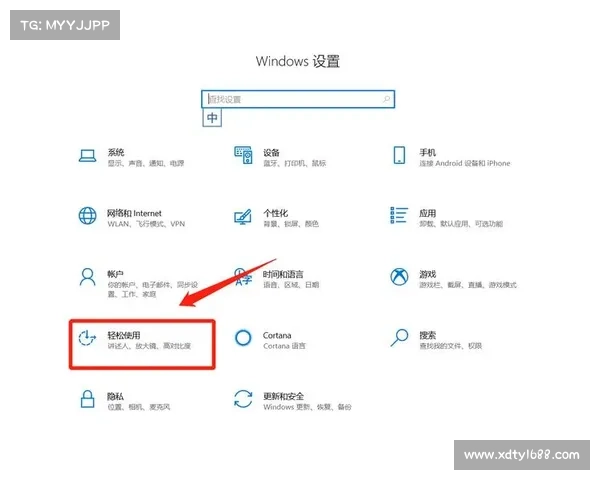
Task: Open the 更新和安全 sync arrows icon
Action: click(243, 399)
